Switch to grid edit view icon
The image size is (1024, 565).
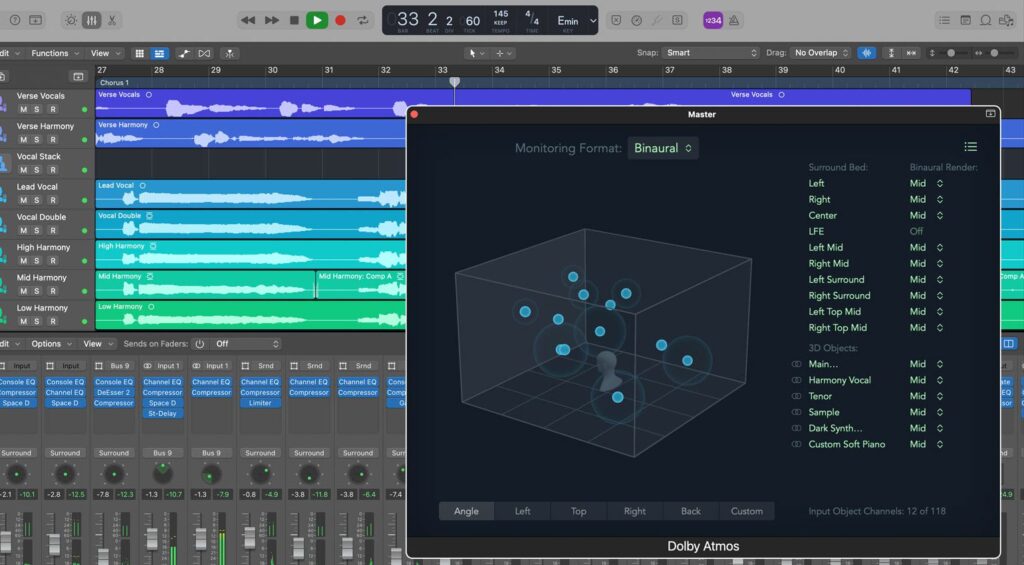(139, 53)
